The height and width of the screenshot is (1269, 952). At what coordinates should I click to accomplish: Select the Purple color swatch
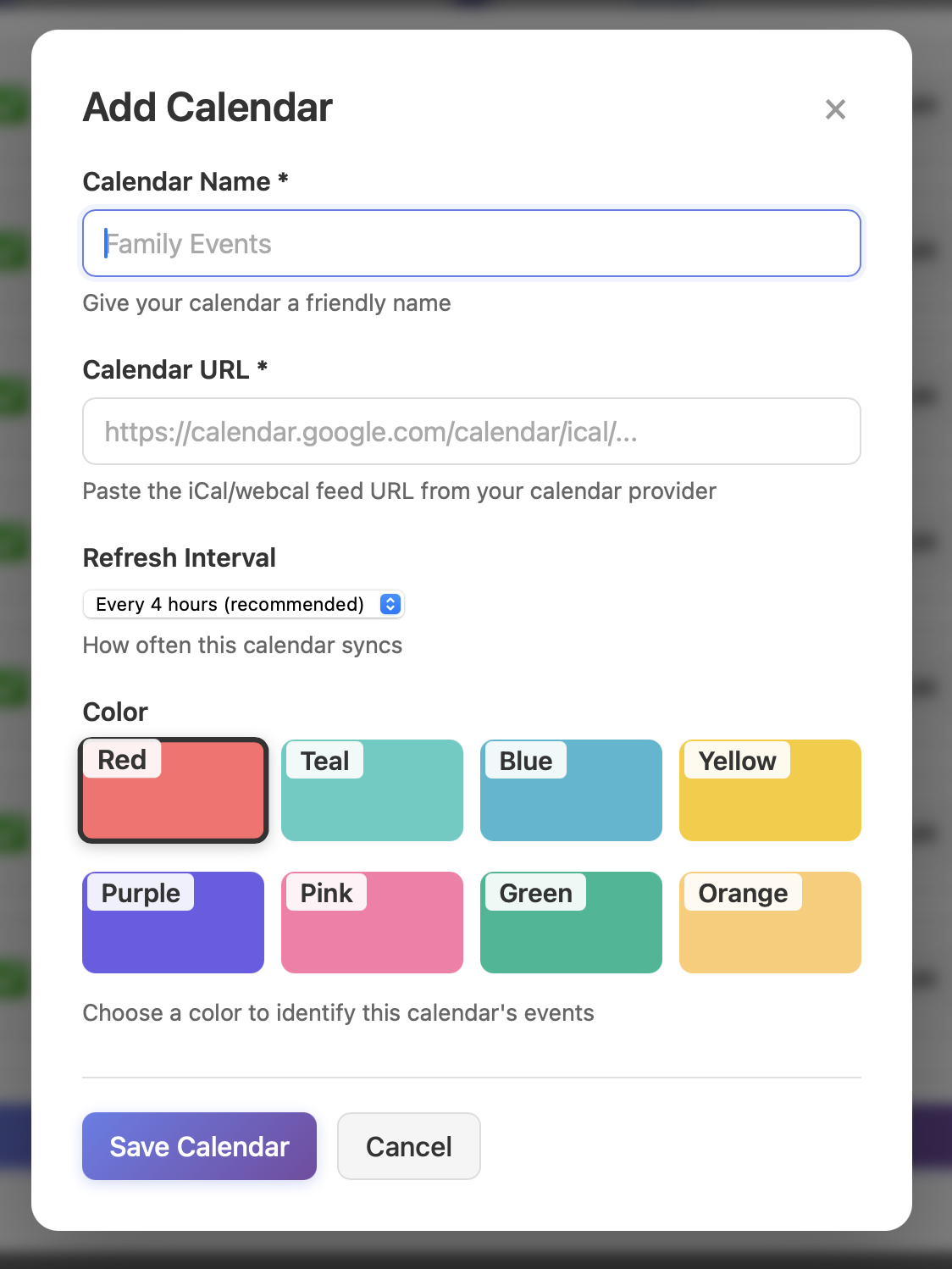click(x=173, y=923)
